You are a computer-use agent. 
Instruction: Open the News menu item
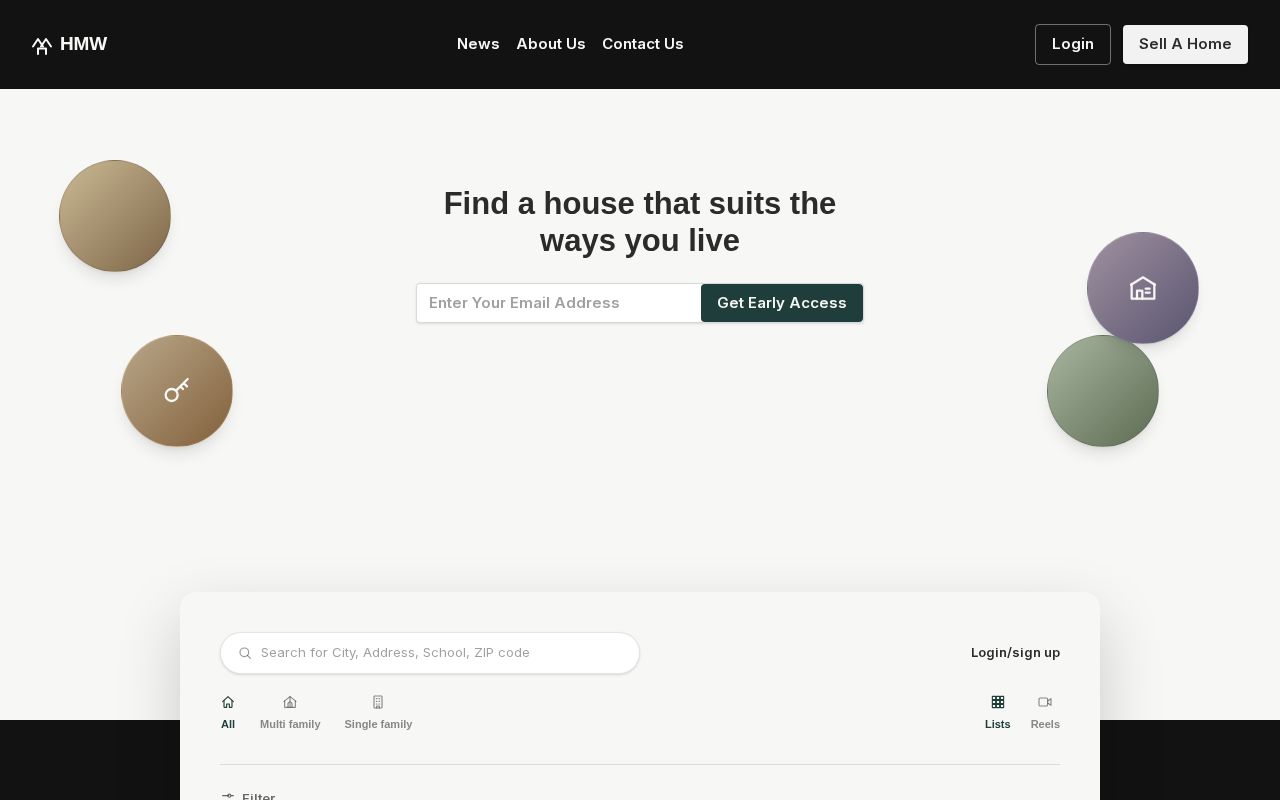click(x=478, y=44)
